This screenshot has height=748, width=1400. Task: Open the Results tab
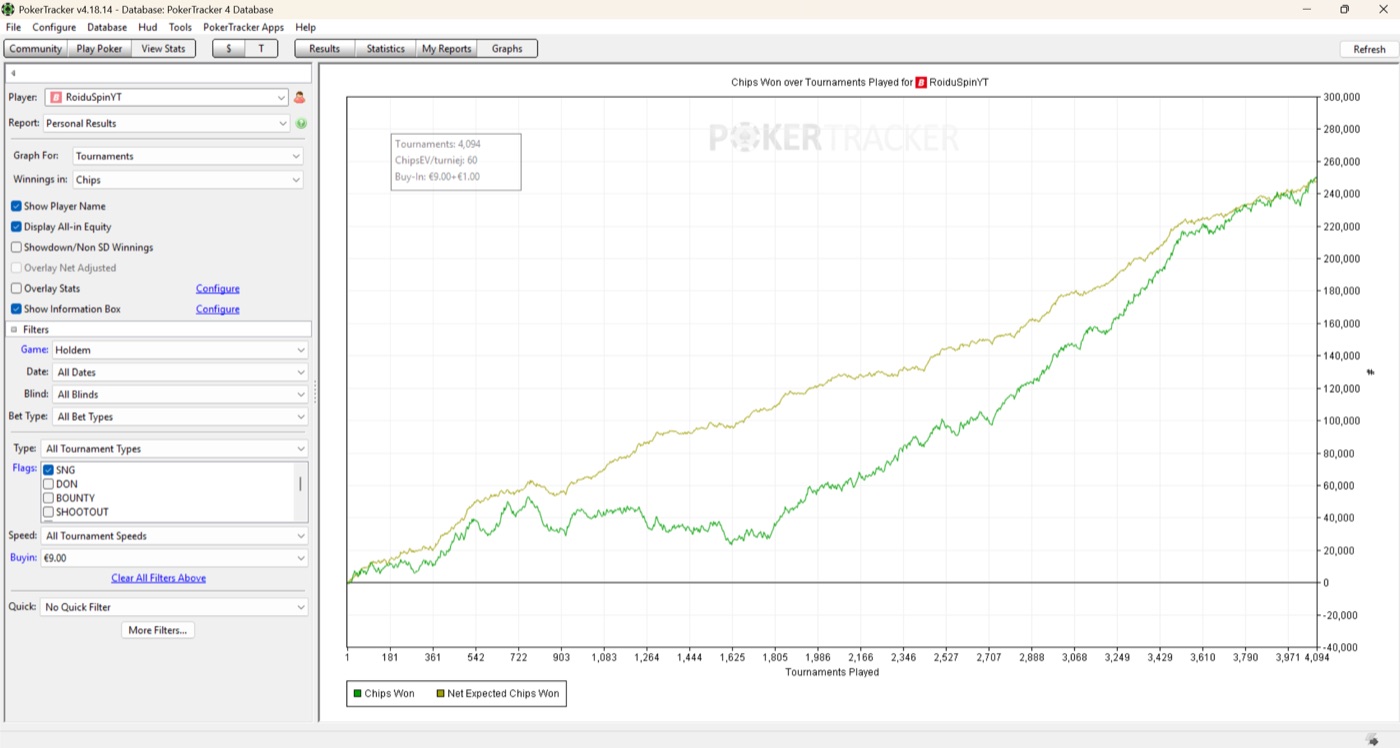324,48
